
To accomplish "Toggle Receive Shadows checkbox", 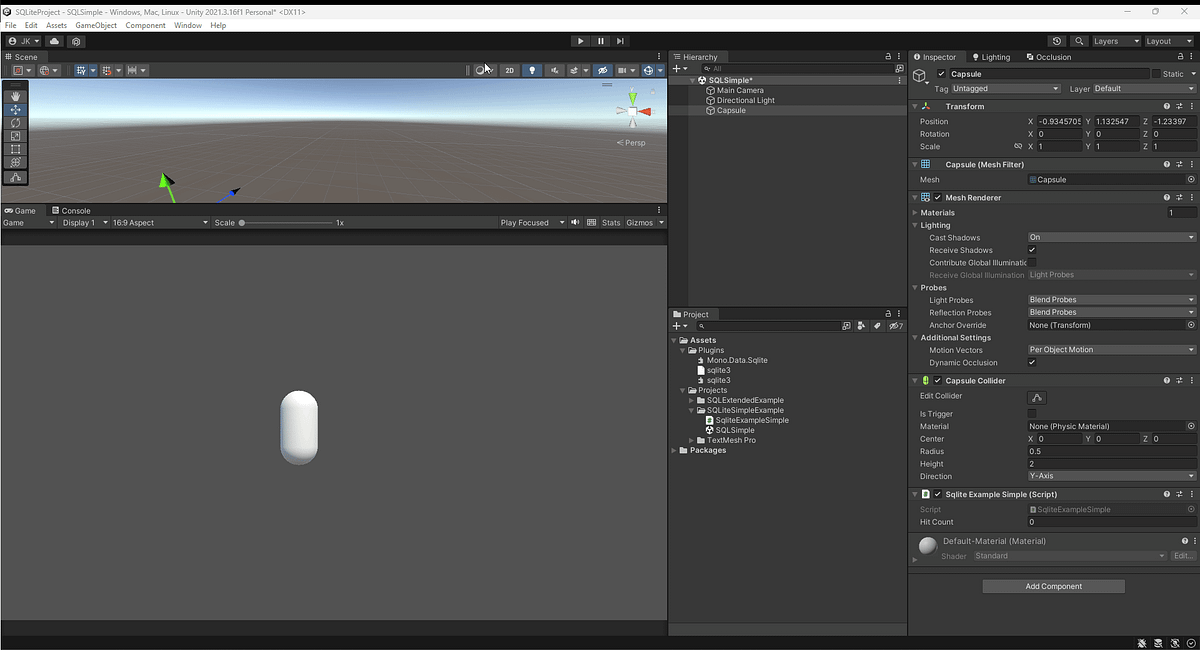I will 1032,250.
